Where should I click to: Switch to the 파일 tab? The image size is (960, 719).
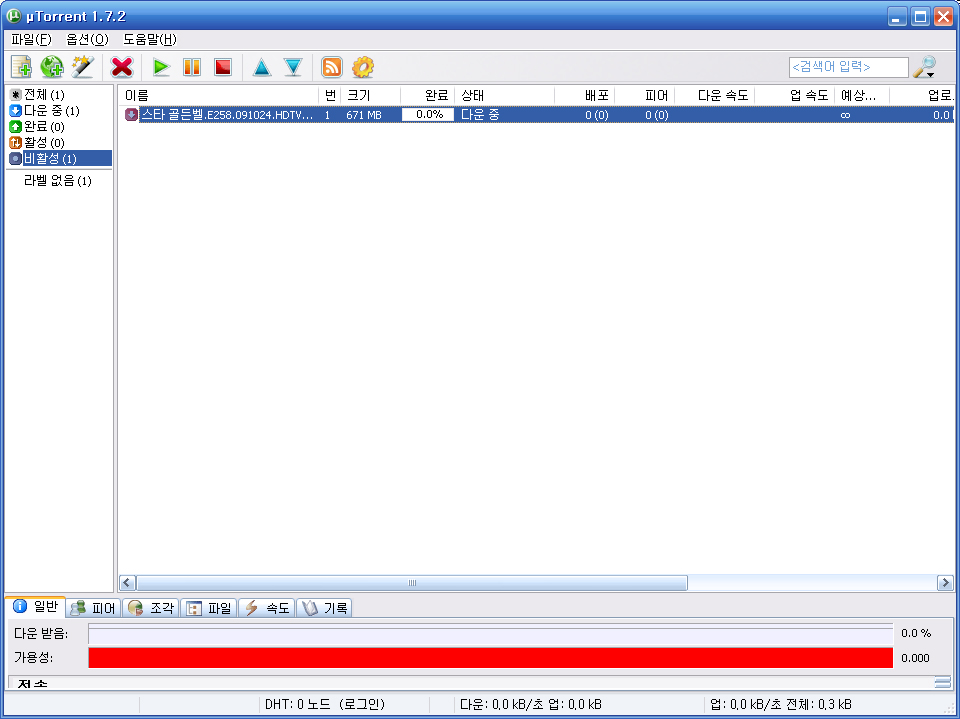click(209, 608)
